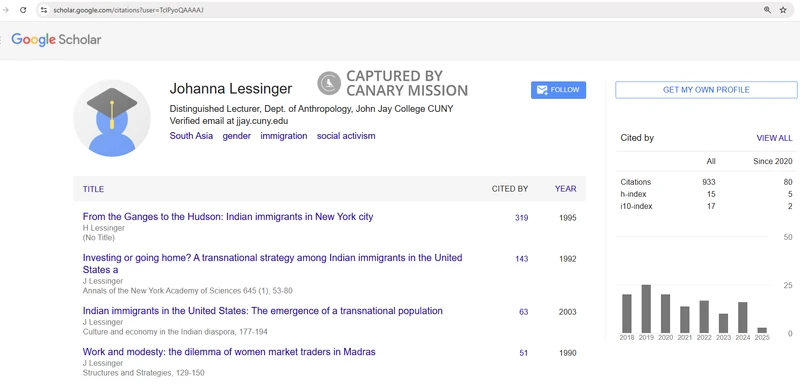Click the zoom magnifier icon in address bar

click(x=767, y=10)
